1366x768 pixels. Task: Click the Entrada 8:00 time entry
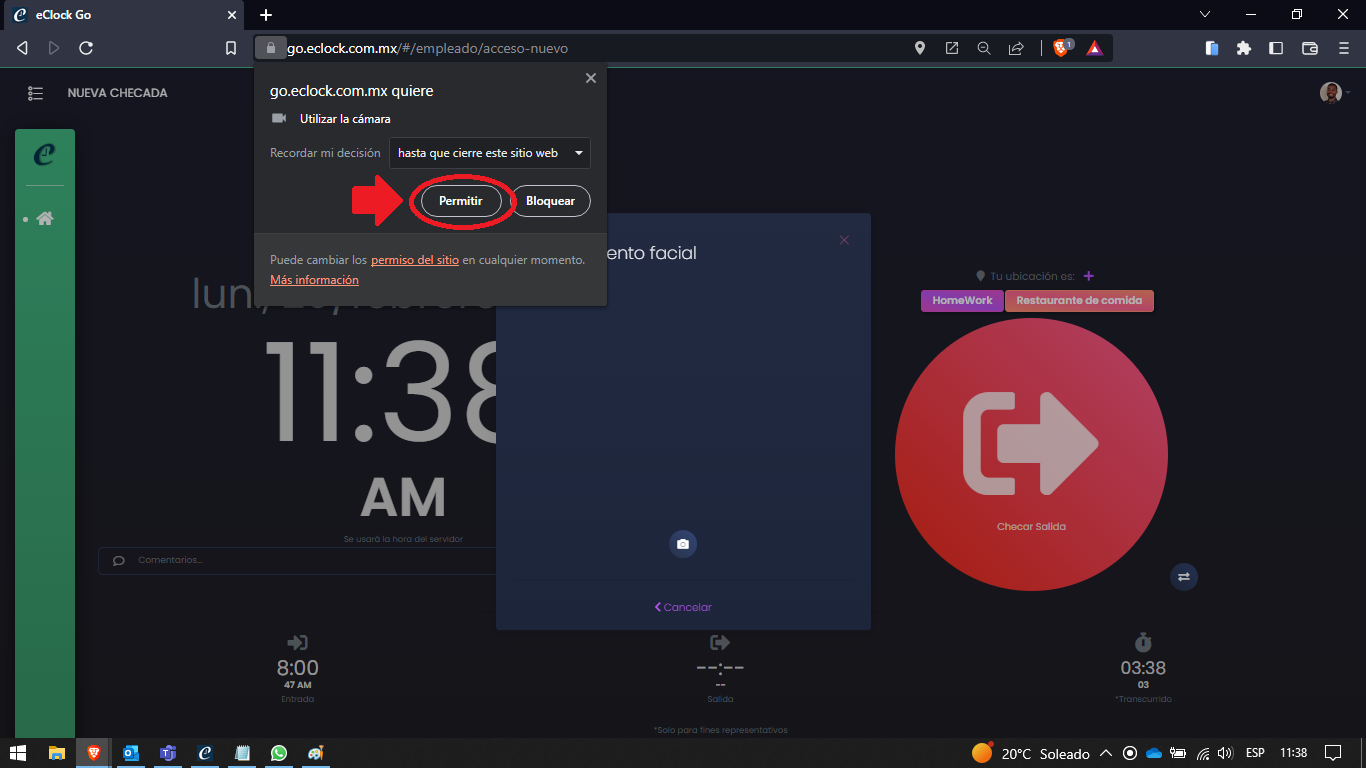coord(297,668)
